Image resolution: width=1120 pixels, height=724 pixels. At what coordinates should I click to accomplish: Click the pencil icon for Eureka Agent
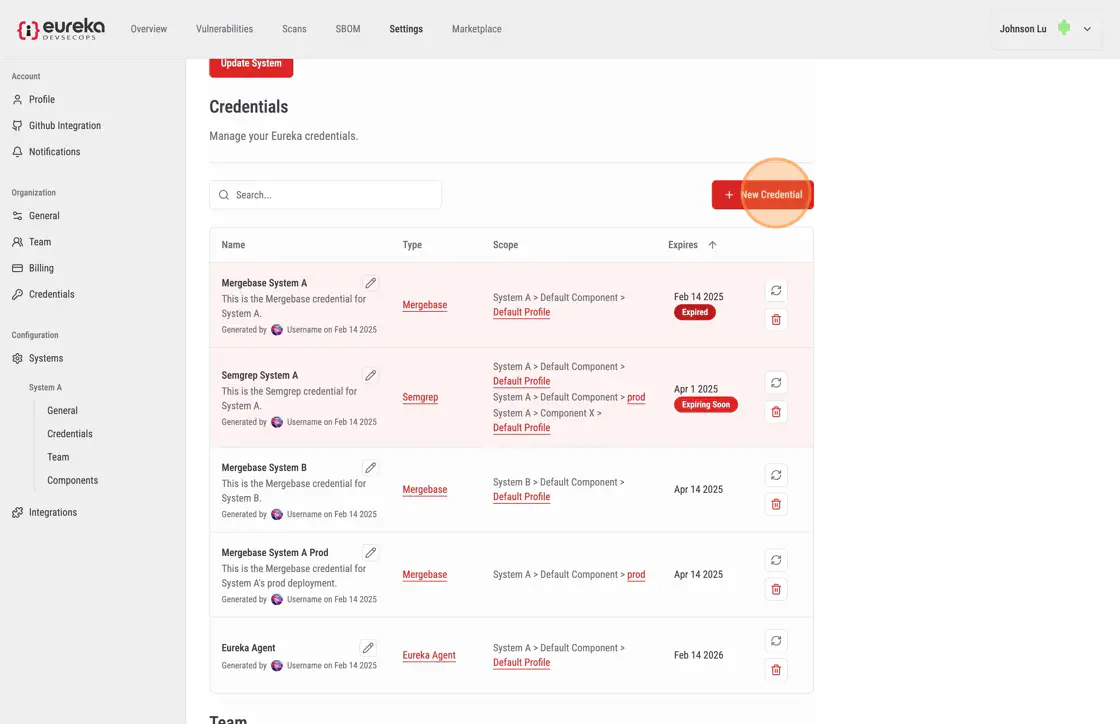[x=368, y=648]
